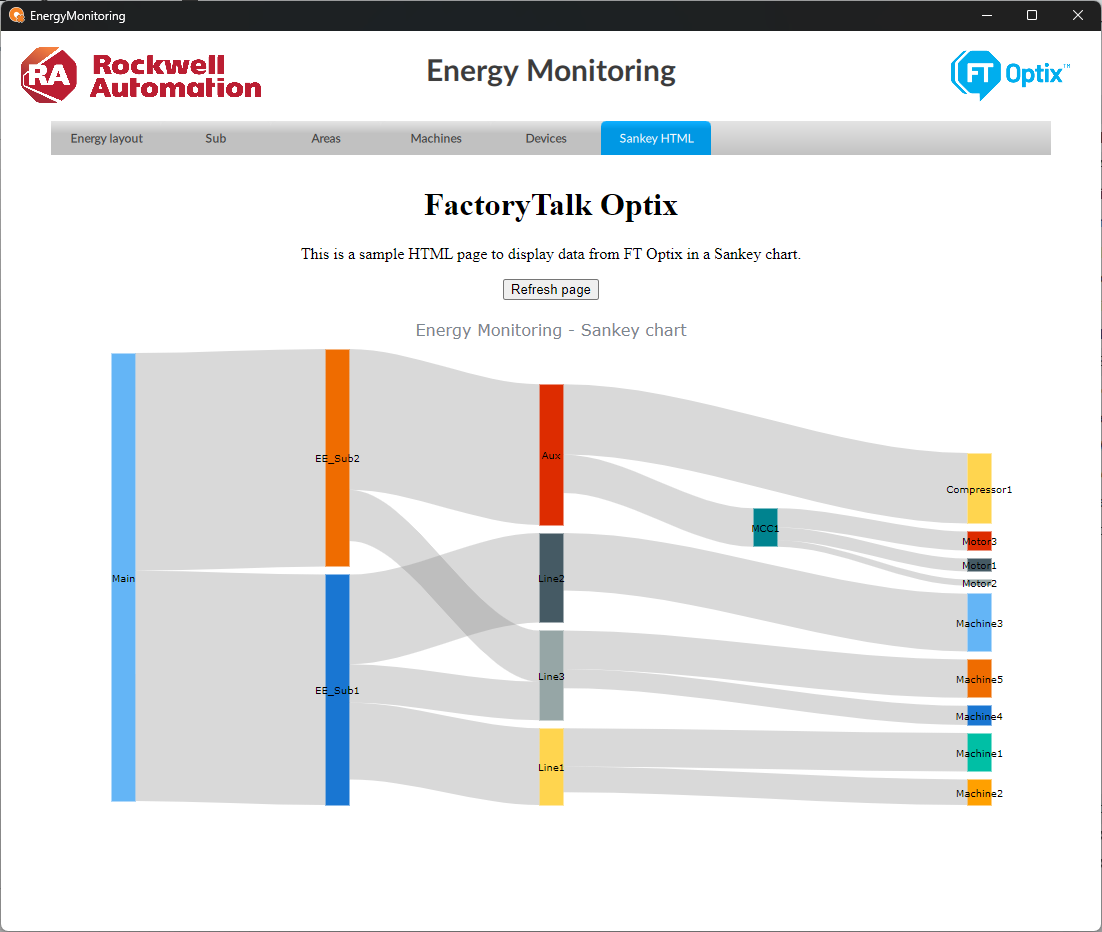Screen dimensions: 1102x932
Task: Switch to the Sub tab
Action: point(216,139)
